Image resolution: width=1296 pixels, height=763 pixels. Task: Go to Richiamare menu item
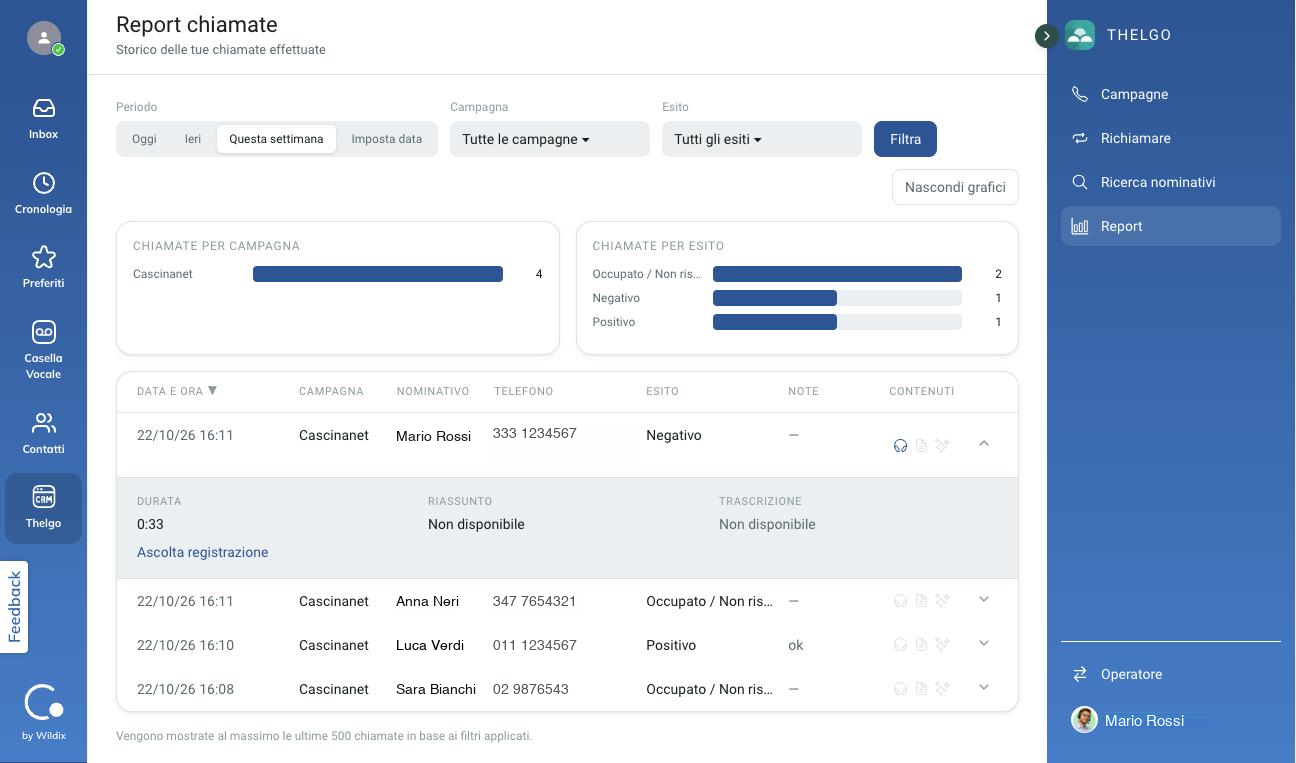pos(1171,138)
